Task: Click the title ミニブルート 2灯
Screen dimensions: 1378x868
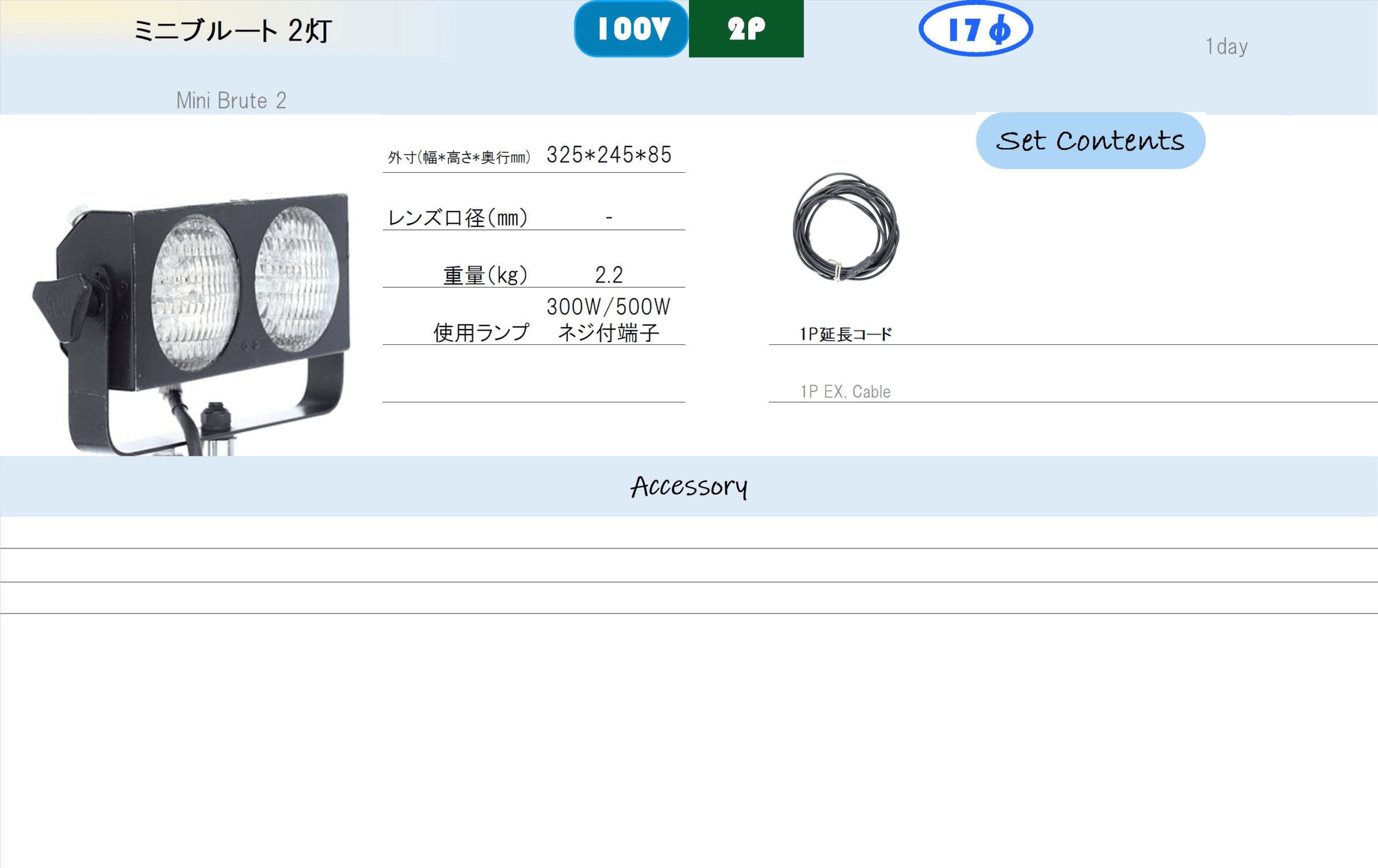Action: tap(233, 30)
